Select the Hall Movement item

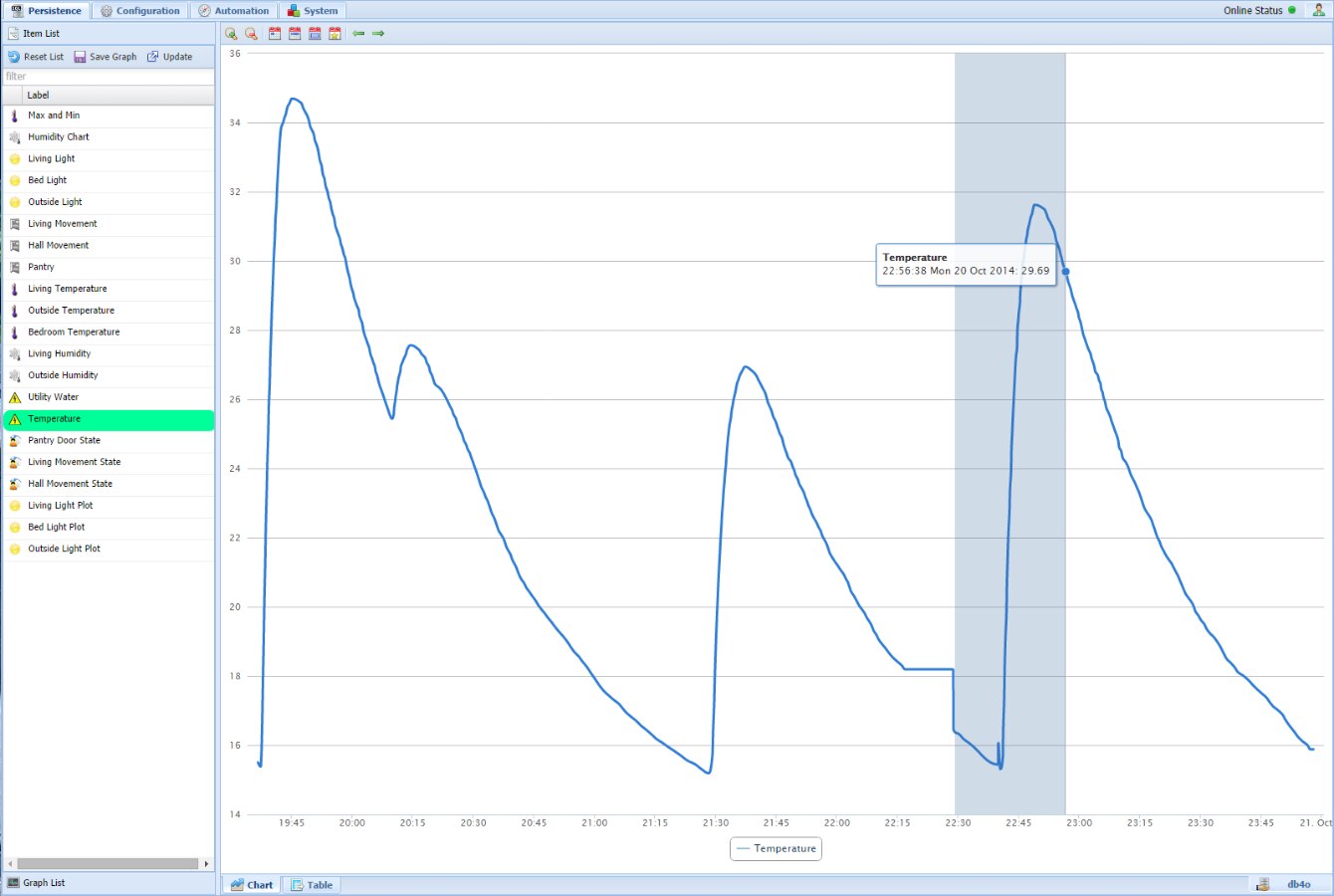coord(108,245)
